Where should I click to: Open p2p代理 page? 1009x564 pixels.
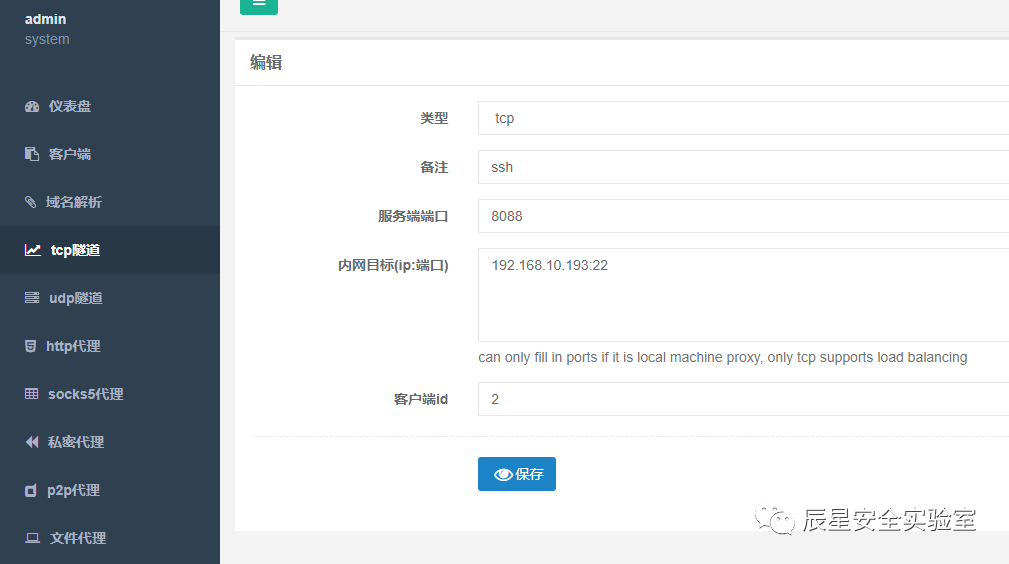[x=110, y=490]
